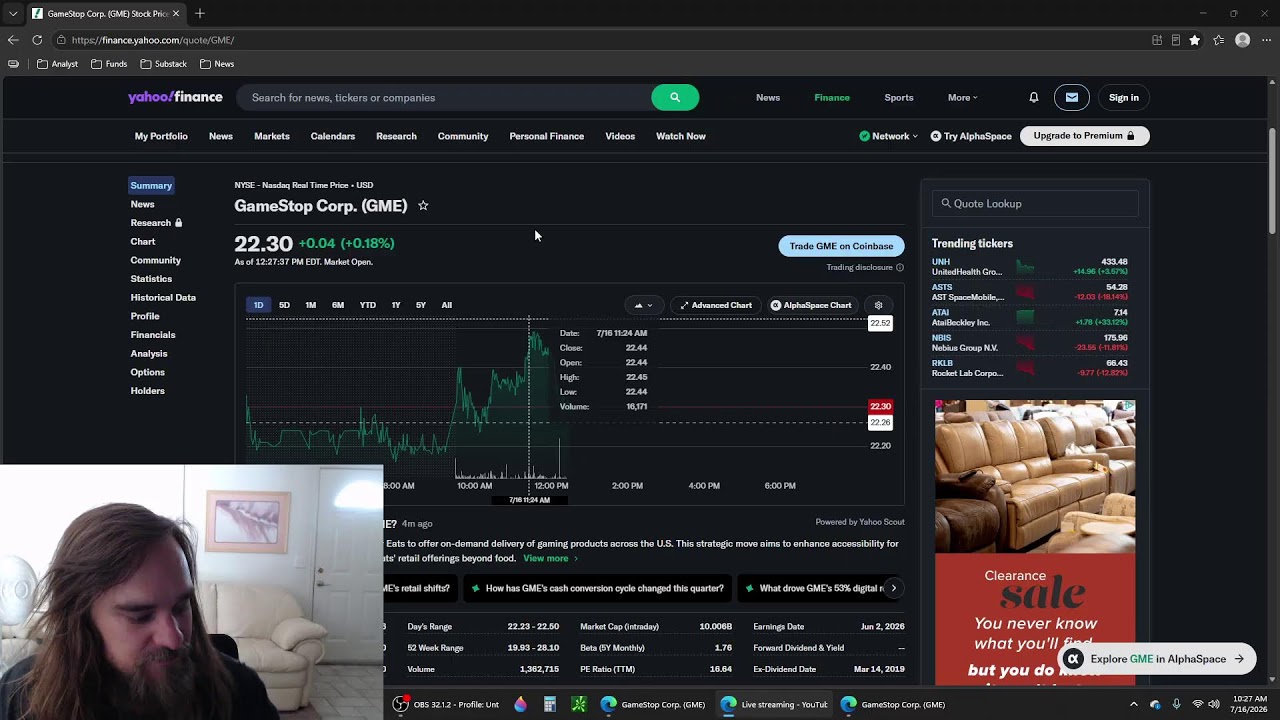Click the news and tickers search field
This screenshot has height=720, width=1280.
(x=444, y=97)
